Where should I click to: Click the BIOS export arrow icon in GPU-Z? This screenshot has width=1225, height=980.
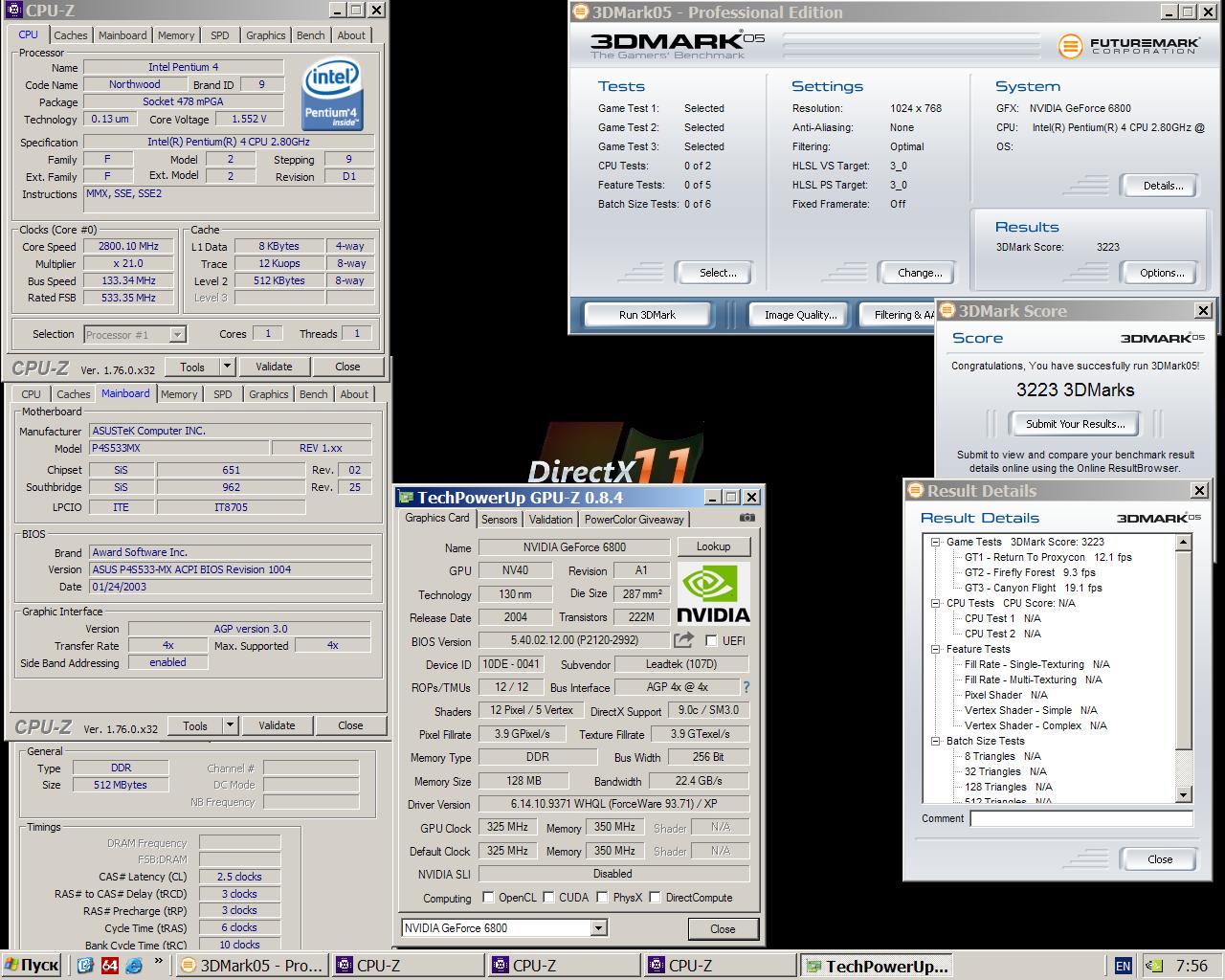[683, 640]
